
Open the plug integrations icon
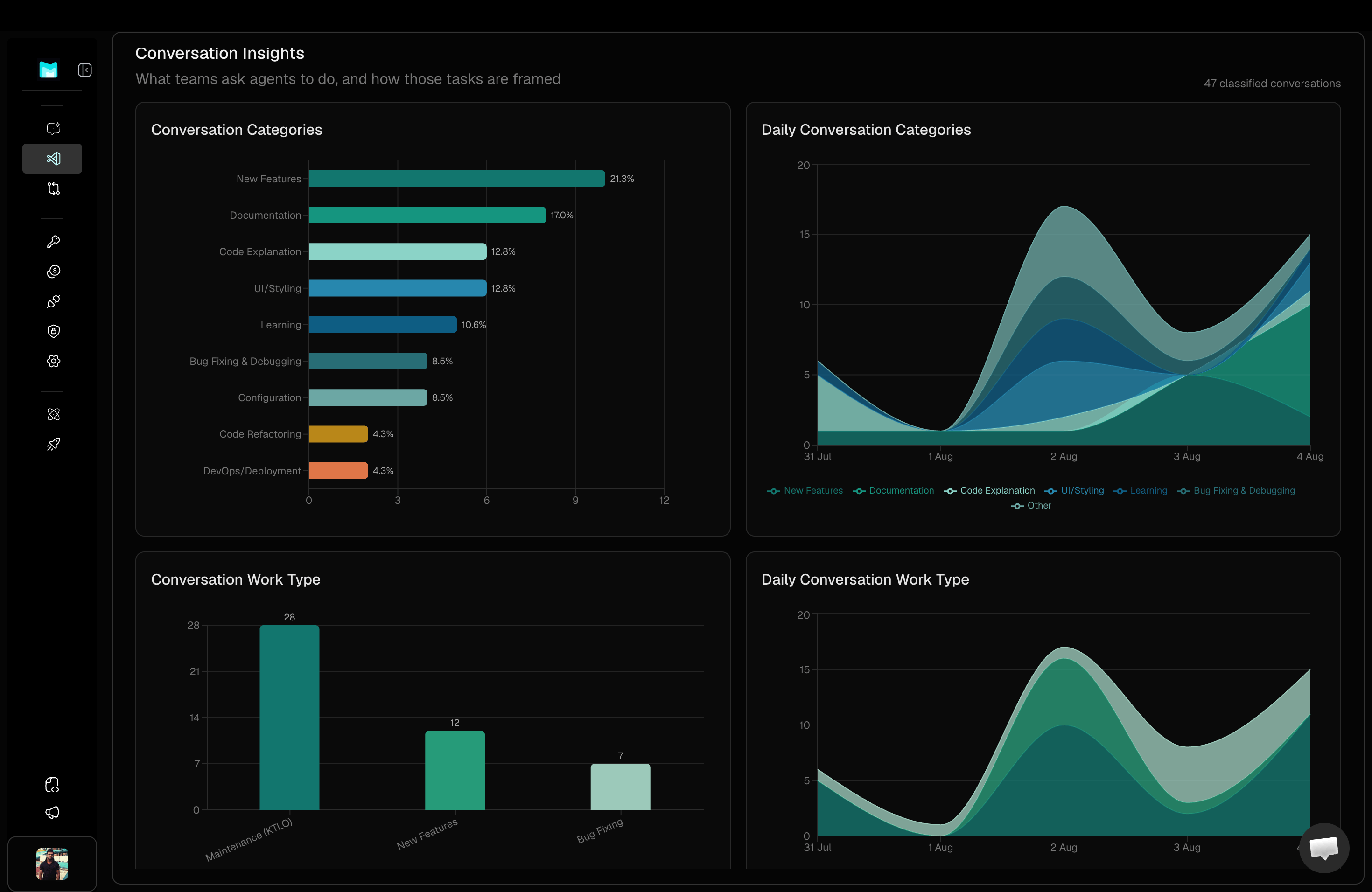tap(54, 301)
